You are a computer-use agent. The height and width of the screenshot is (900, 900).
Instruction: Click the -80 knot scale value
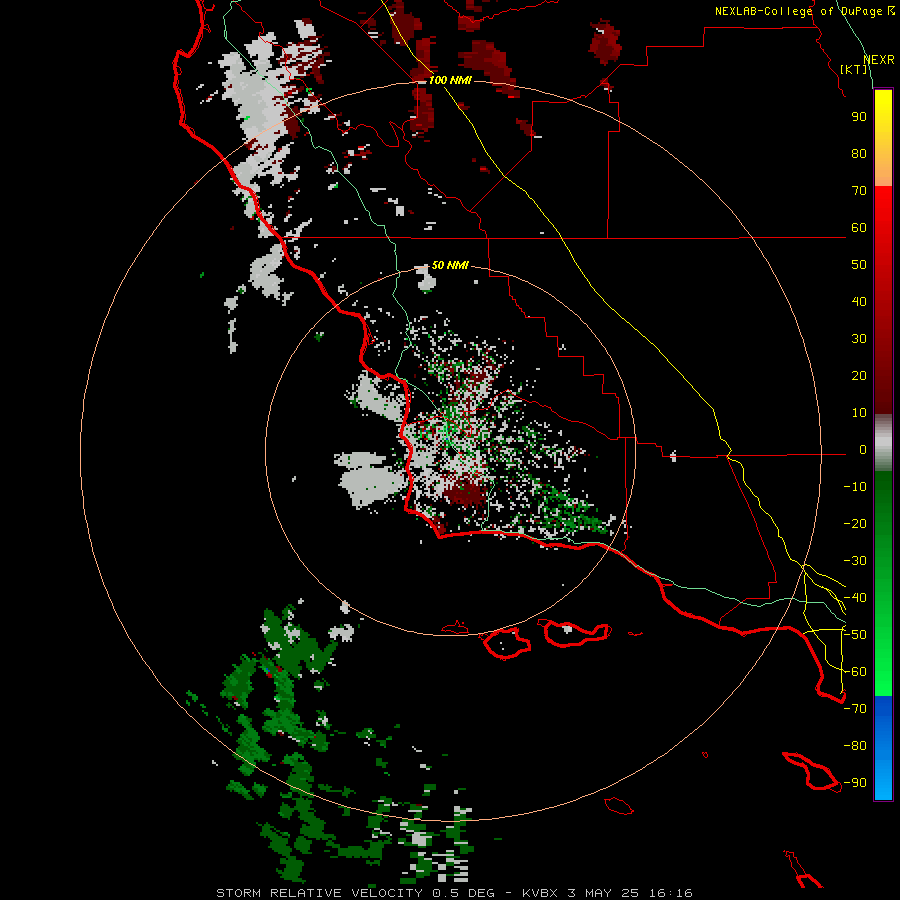click(x=855, y=746)
